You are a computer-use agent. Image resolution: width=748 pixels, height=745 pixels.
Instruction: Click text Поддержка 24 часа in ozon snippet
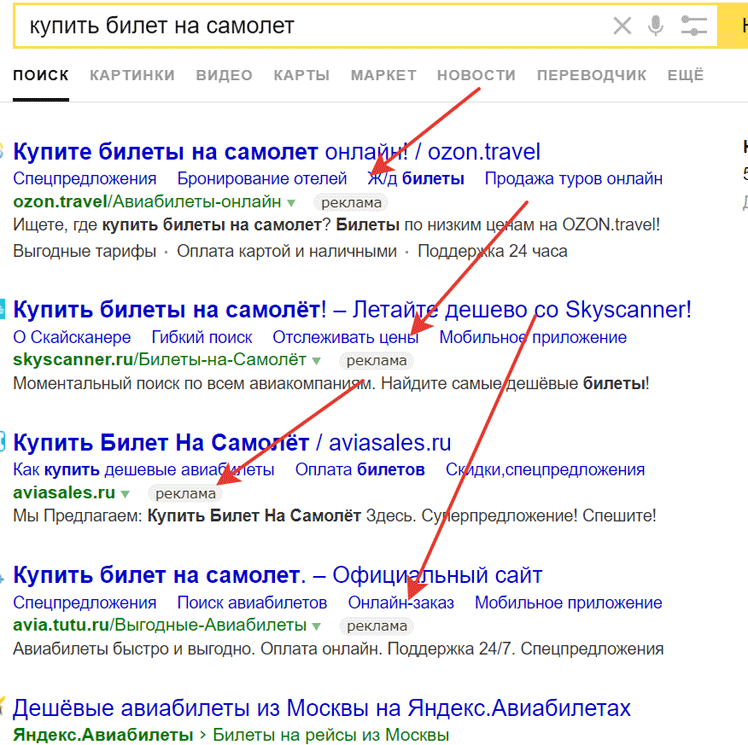492,251
